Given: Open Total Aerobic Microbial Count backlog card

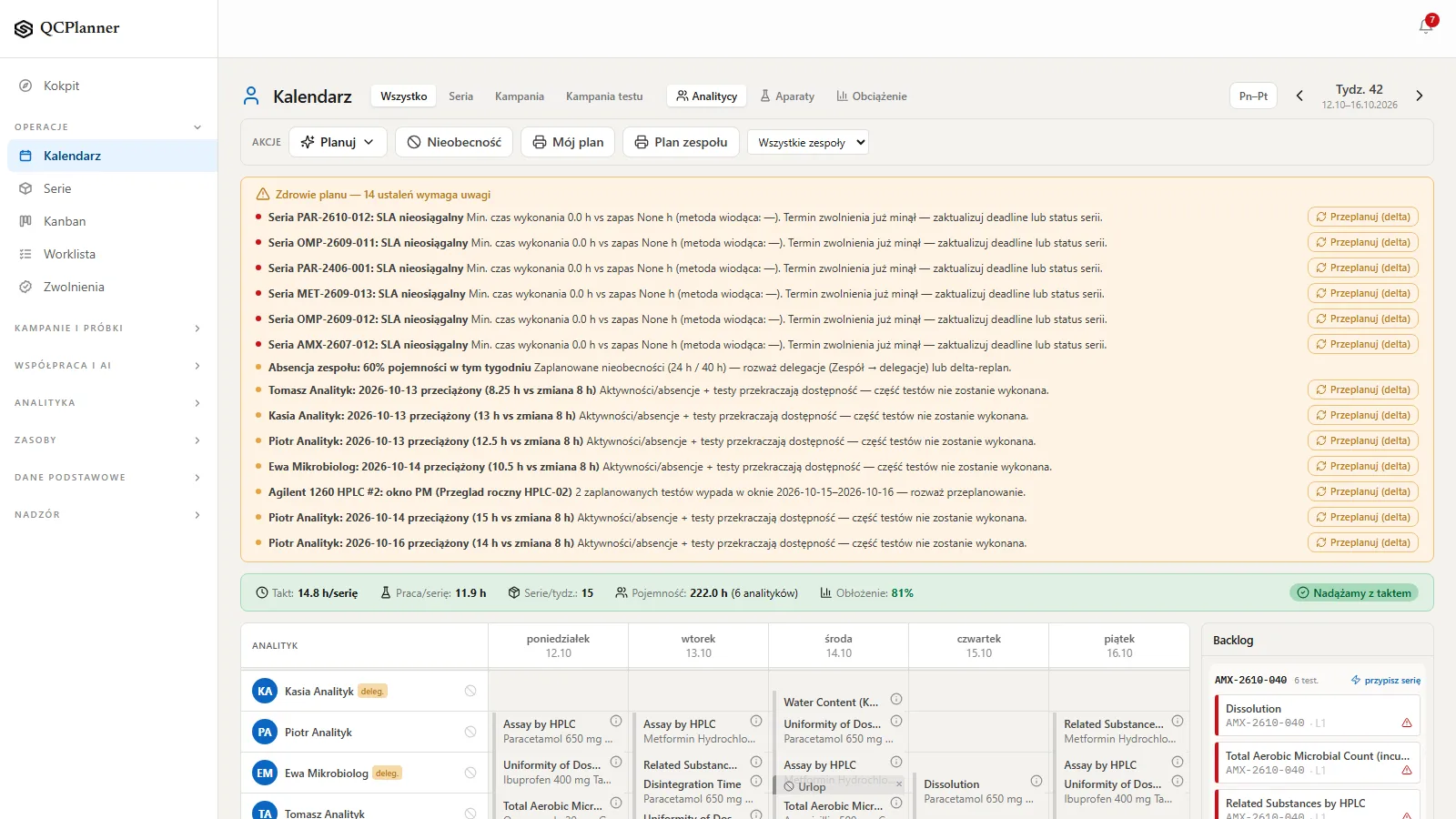Looking at the screenshot, I should click(x=1318, y=763).
